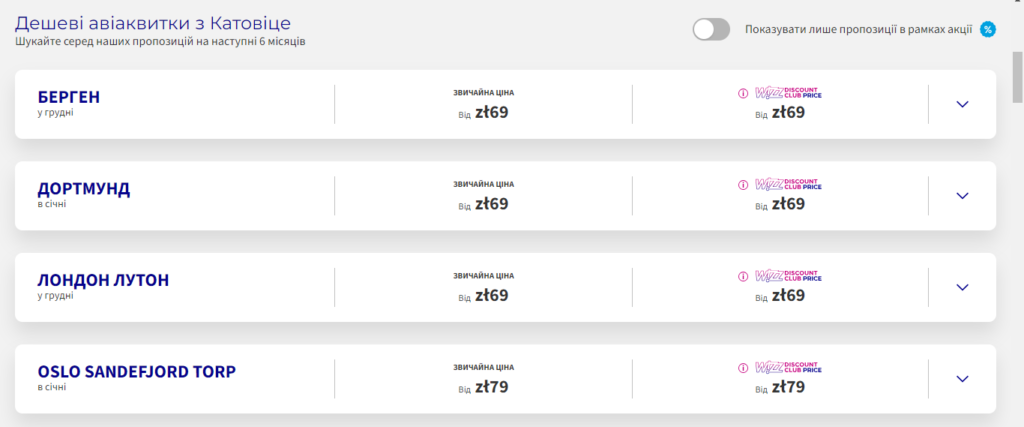Click info icon in Oslo Sandefjord Torp row
Image resolution: width=1024 pixels, height=427 pixels.
tap(743, 368)
